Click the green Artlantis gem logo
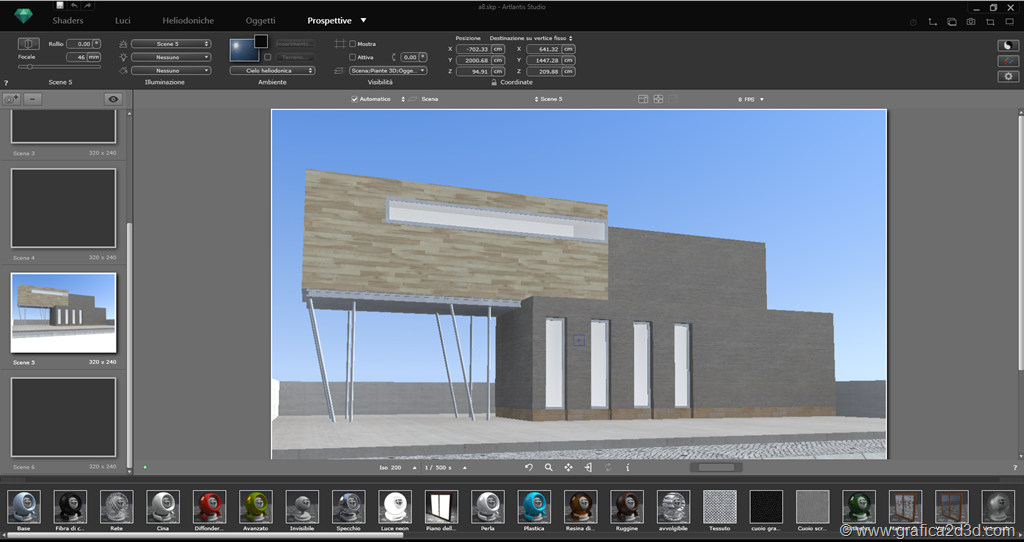1024x542 pixels. [x=23, y=17]
